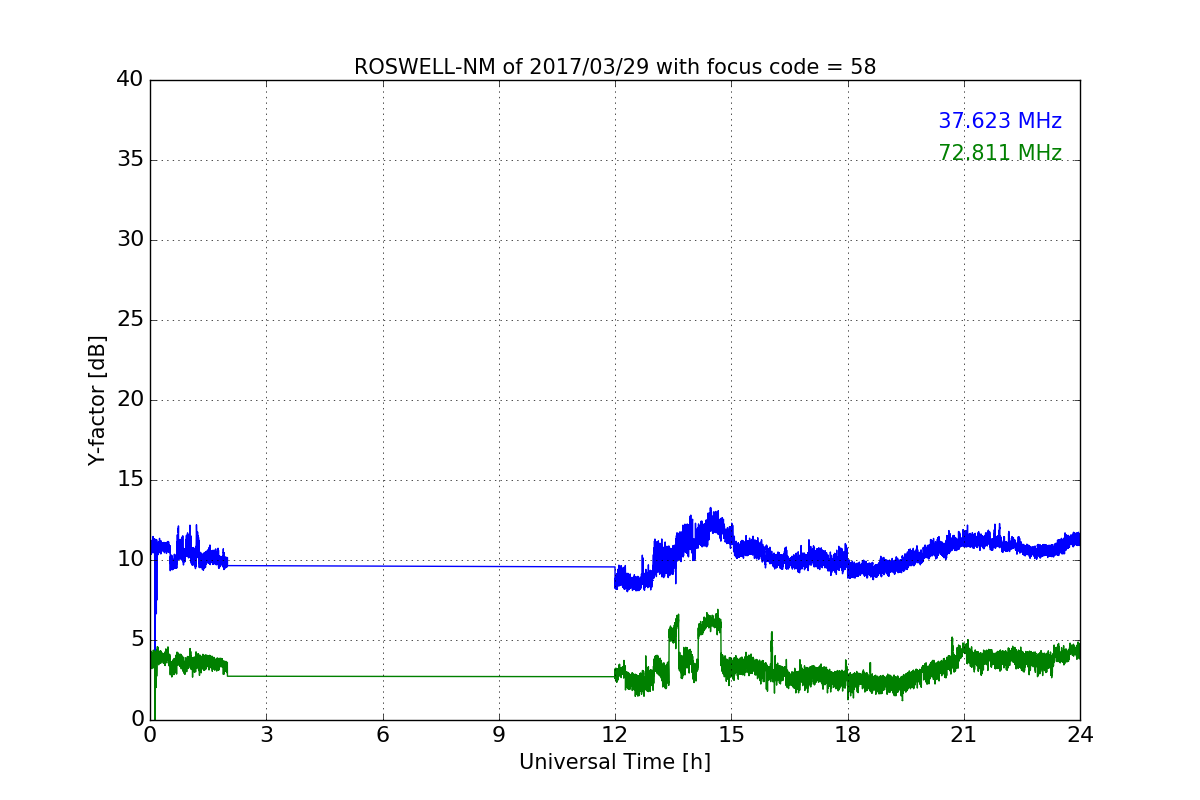Click x-axis tick label 6
The width and height of the screenshot is (1200, 800).
click(383, 735)
